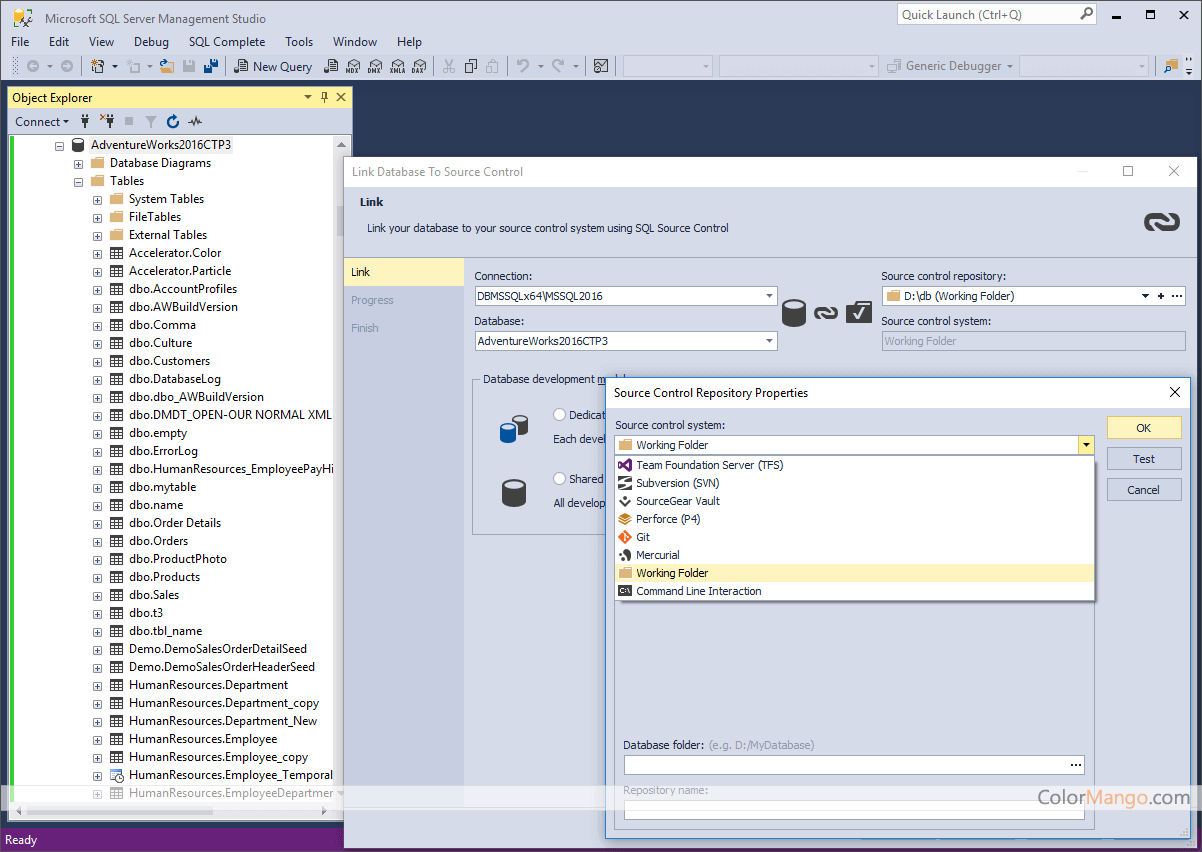
Task: Select the Shared development model radio button
Action: tap(560, 478)
